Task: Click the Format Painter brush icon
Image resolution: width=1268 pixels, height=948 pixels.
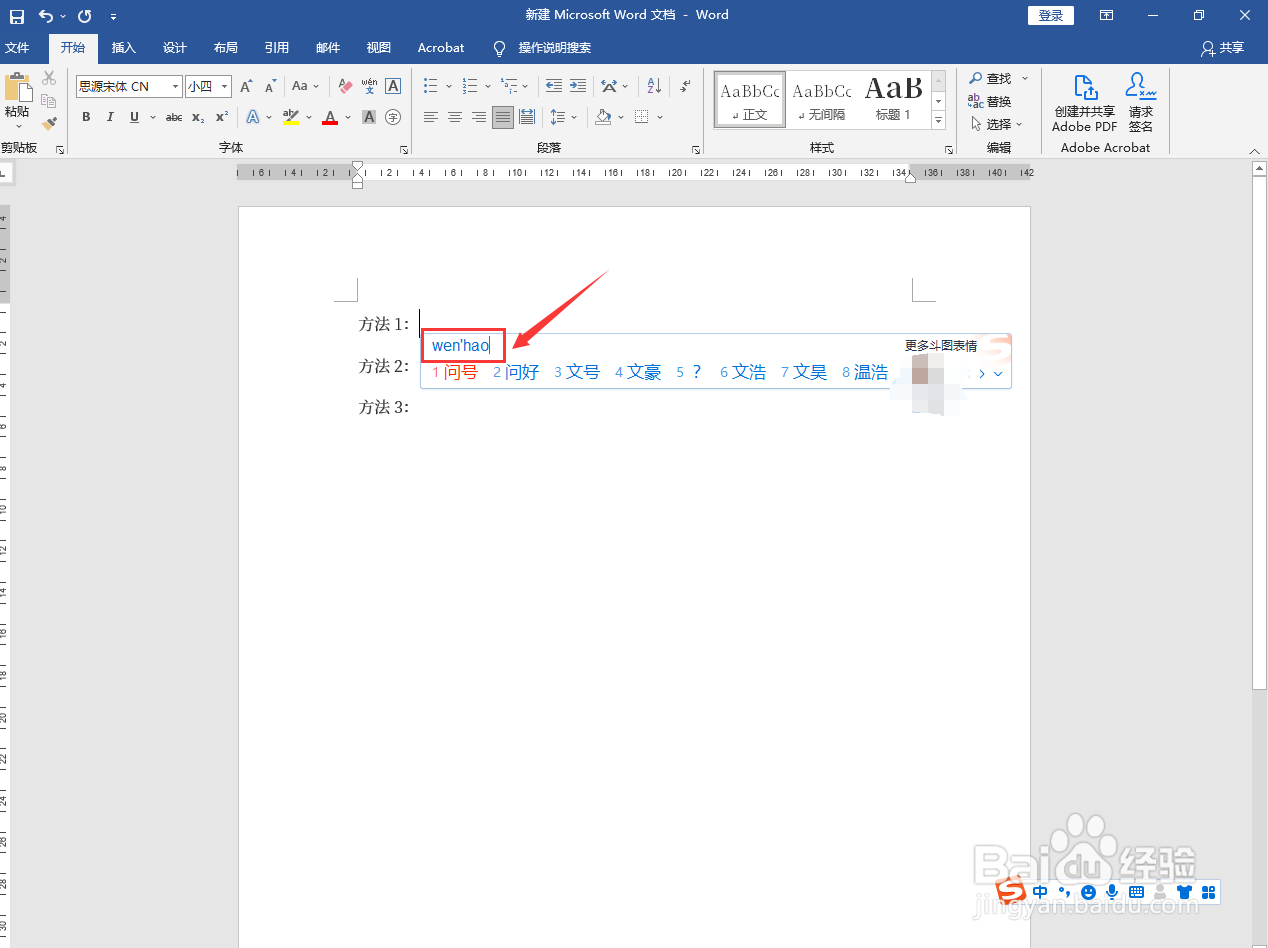Action: coord(49,123)
